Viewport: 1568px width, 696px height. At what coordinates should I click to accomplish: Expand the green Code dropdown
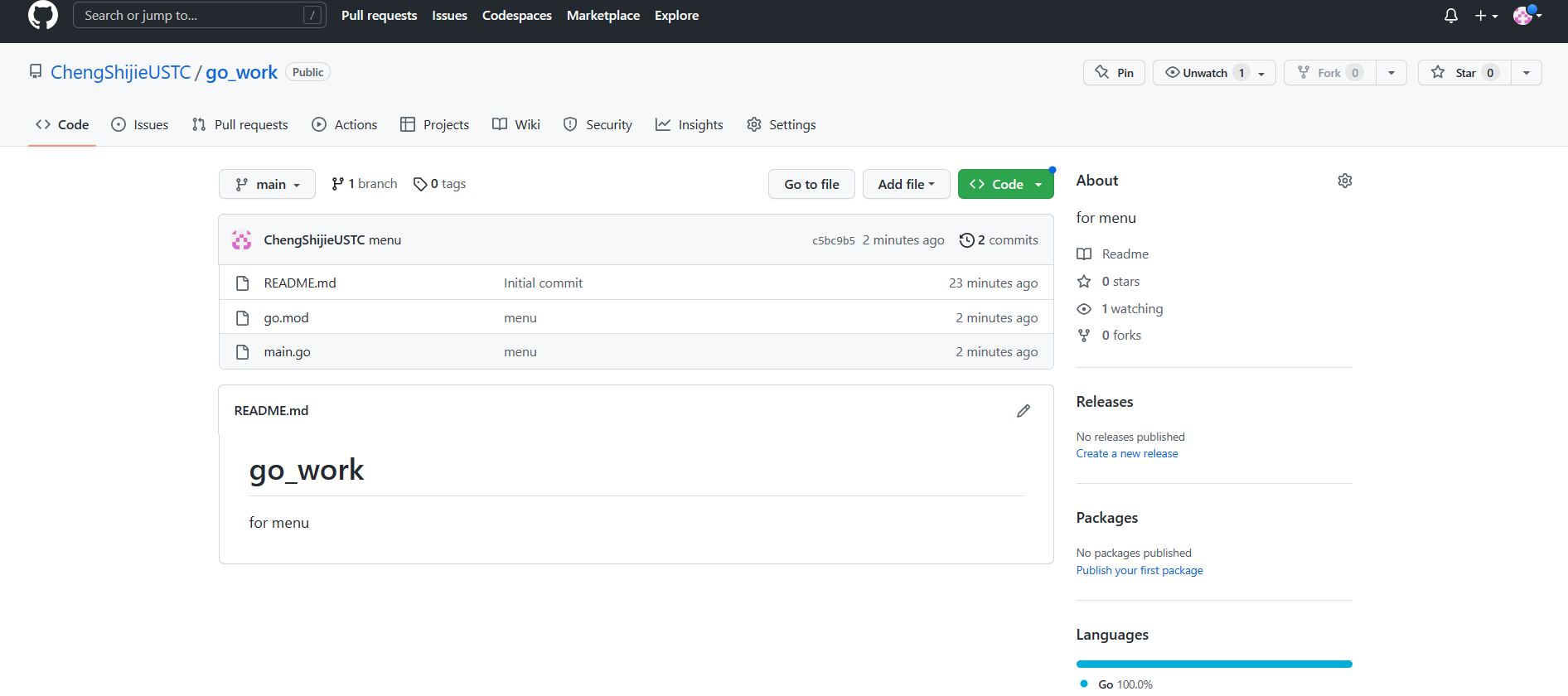[1005, 184]
